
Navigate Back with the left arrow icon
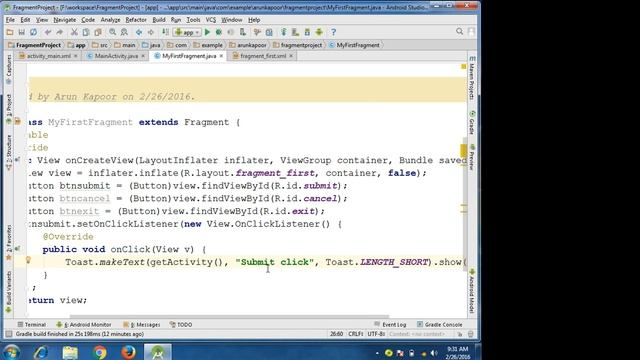(139, 32)
